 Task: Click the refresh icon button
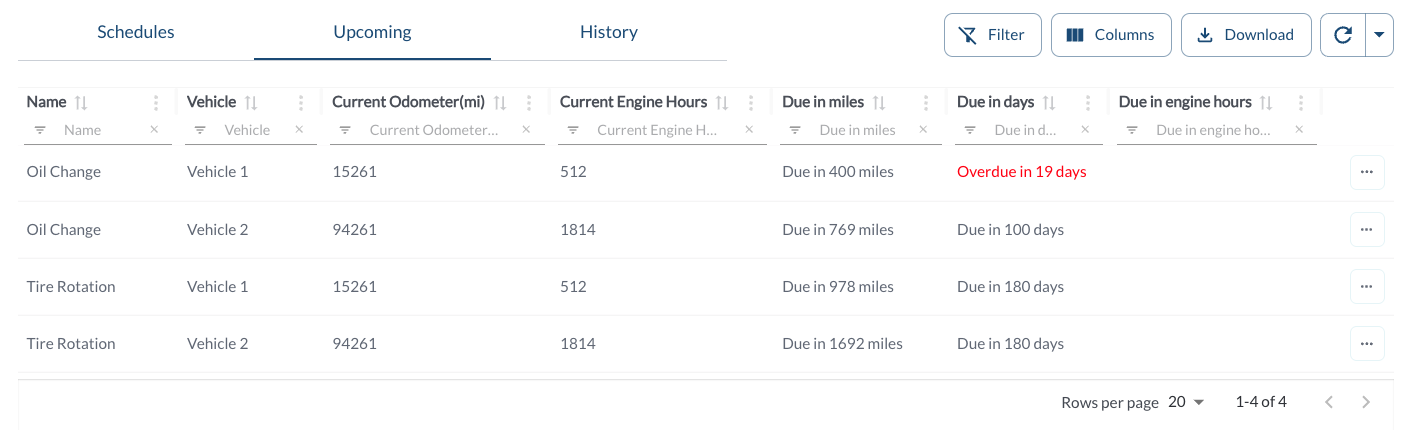coord(1343,35)
